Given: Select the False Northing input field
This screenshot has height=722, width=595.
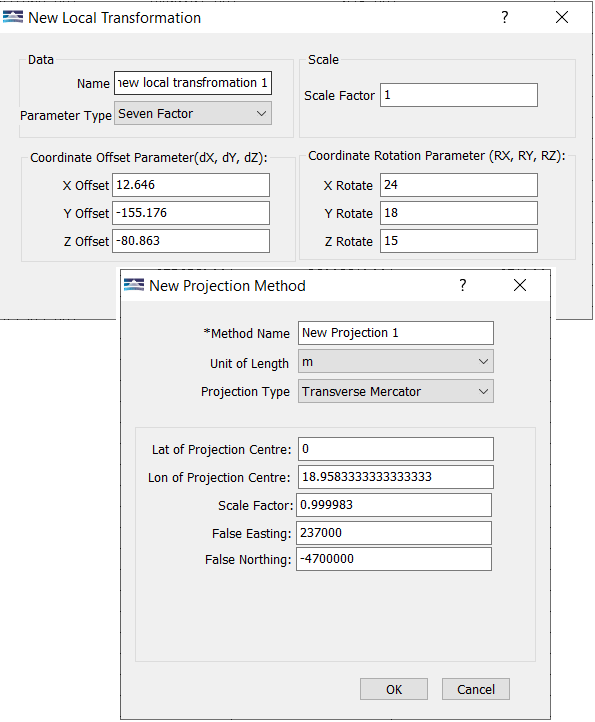Looking at the screenshot, I should click(x=394, y=559).
